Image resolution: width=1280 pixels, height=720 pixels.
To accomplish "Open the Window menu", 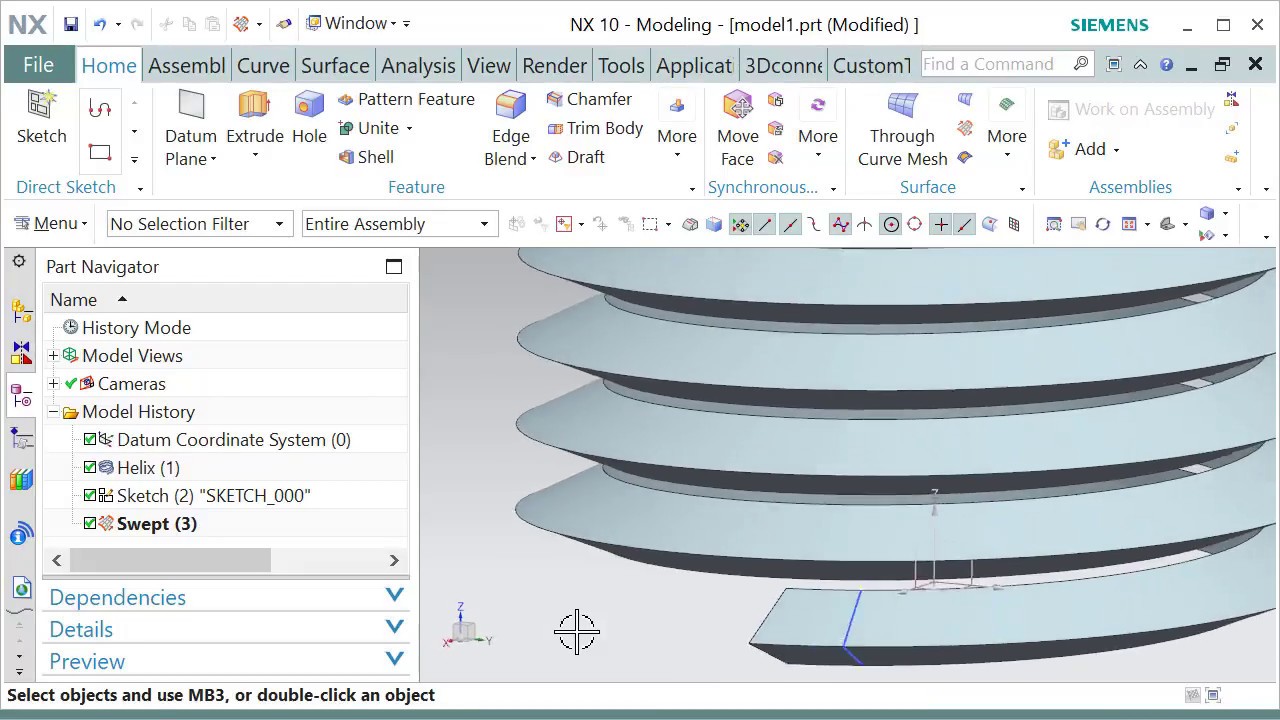I will (x=356, y=23).
